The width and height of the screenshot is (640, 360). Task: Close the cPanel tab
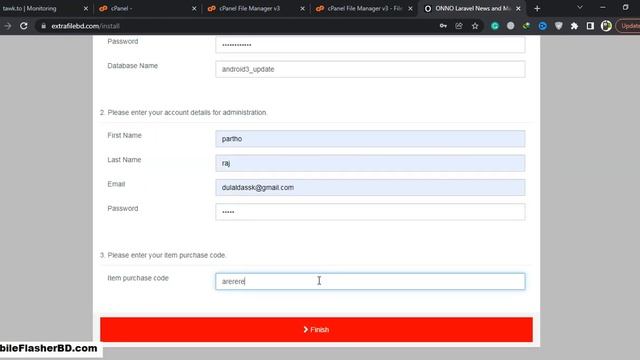[194, 8]
